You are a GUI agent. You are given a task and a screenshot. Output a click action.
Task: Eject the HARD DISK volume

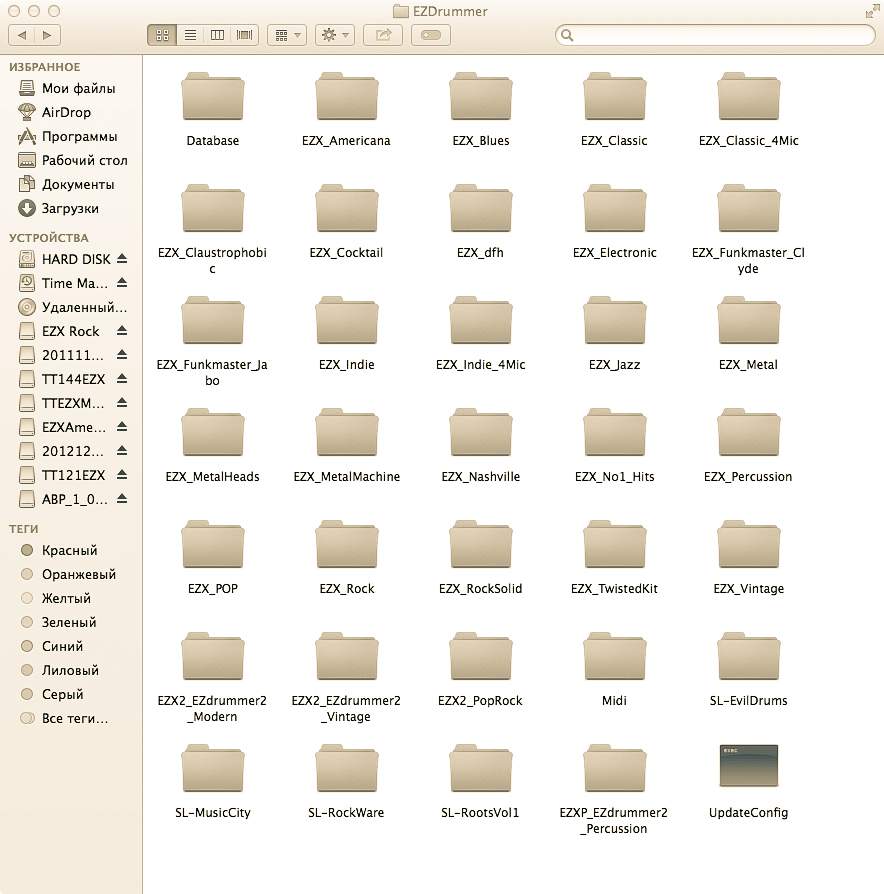click(122, 259)
